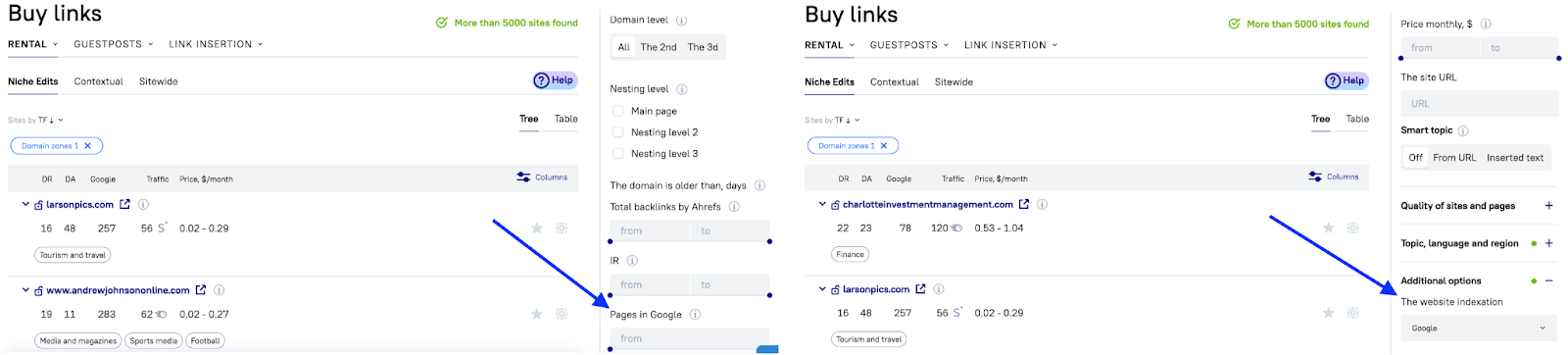Click info icon beside andrewjohnsononline.com
Image resolution: width=1568 pixels, height=355 pixels.
[220, 290]
